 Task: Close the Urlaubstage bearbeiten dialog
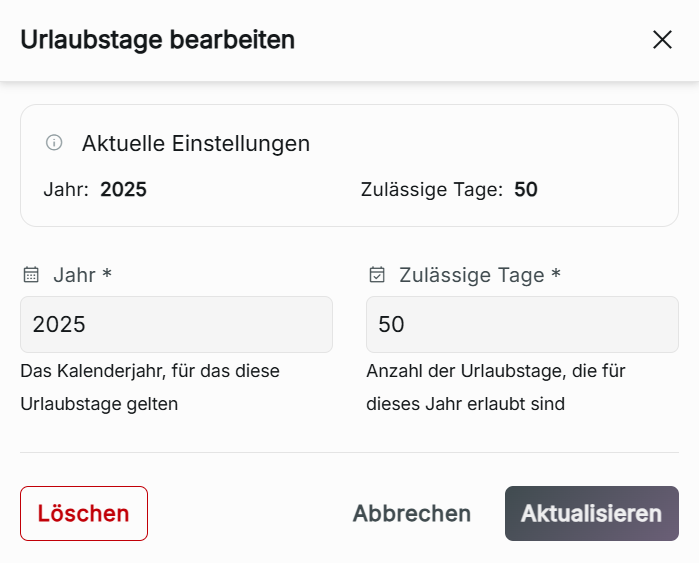(662, 40)
